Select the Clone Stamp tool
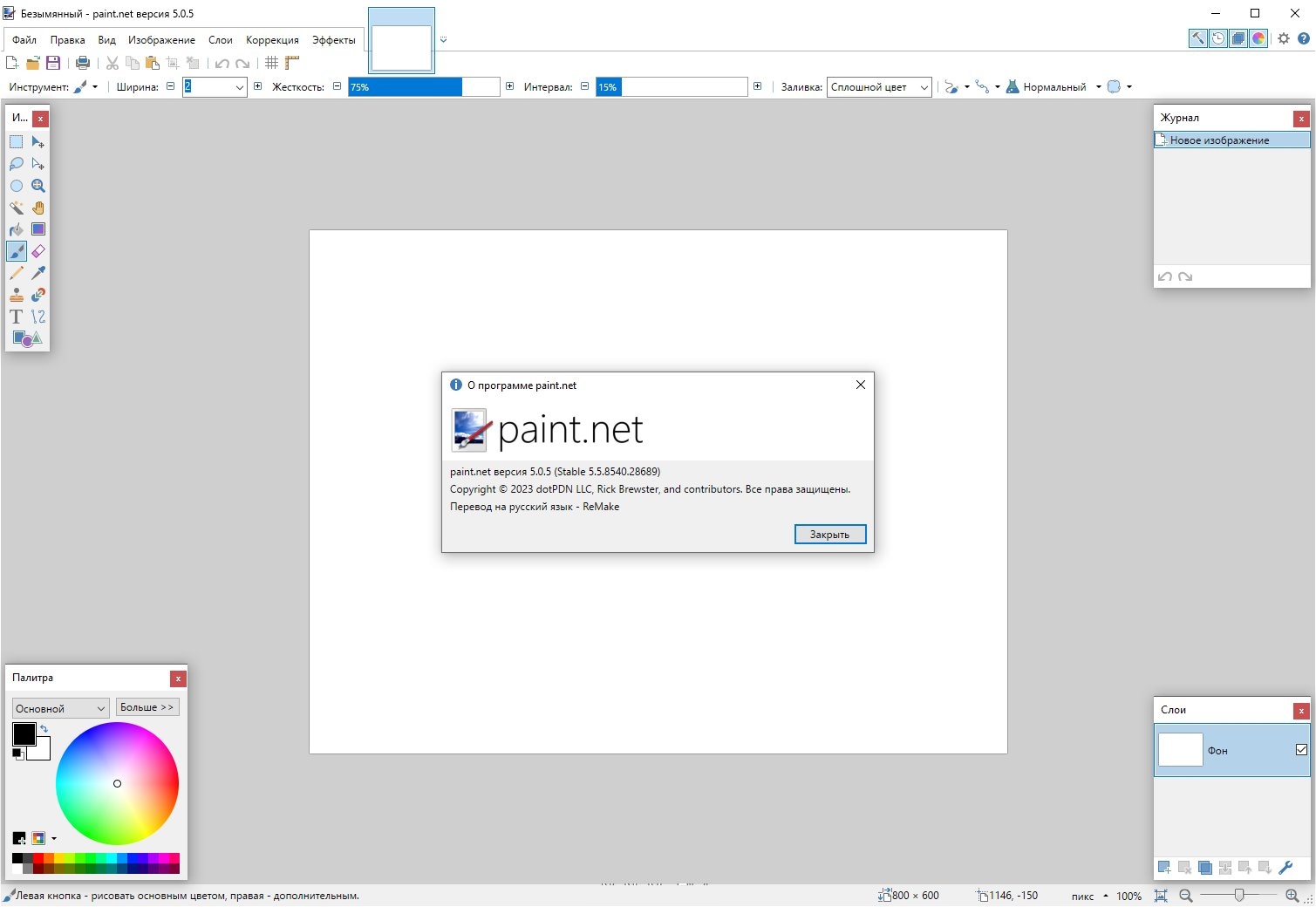Screen dimensions: 1316x907 (17, 295)
